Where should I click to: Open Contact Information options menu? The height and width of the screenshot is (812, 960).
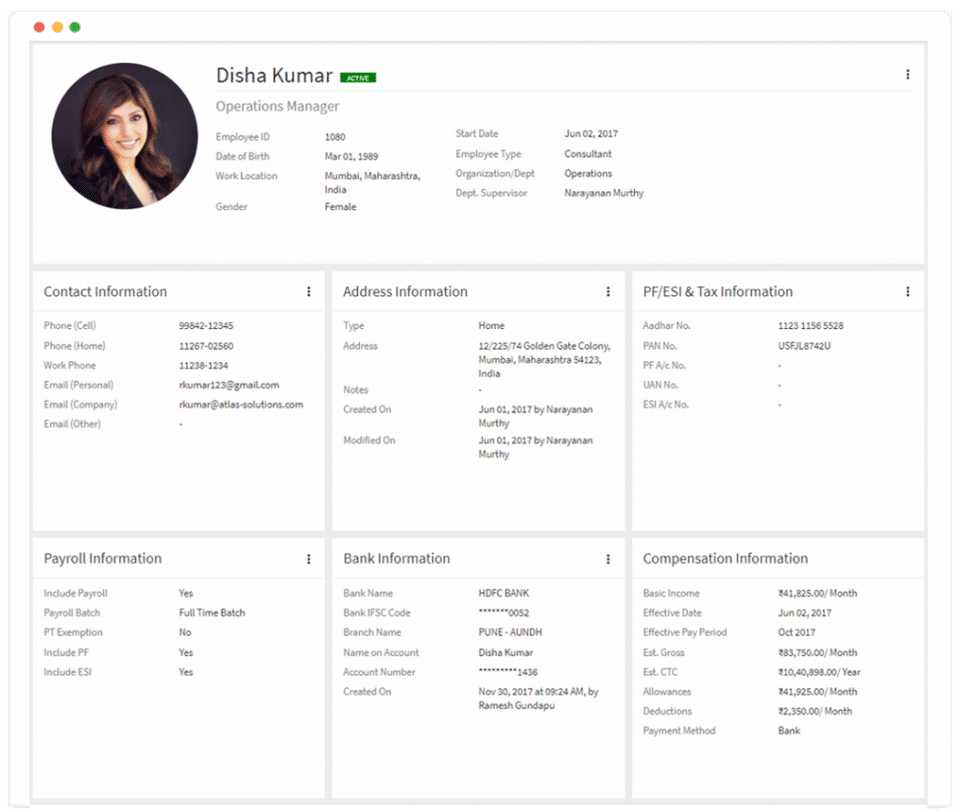point(308,292)
